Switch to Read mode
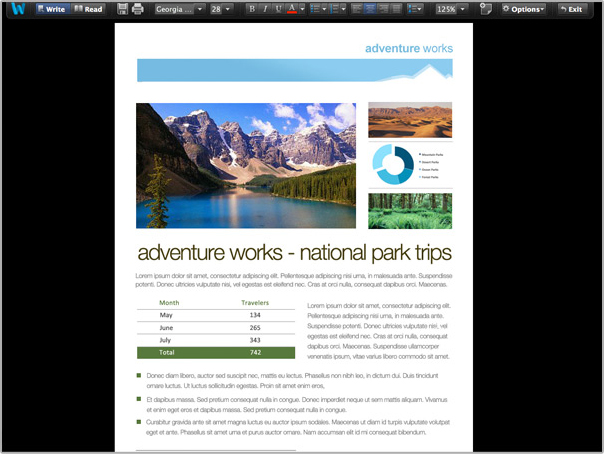The width and height of the screenshot is (604, 454). coord(88,9)
